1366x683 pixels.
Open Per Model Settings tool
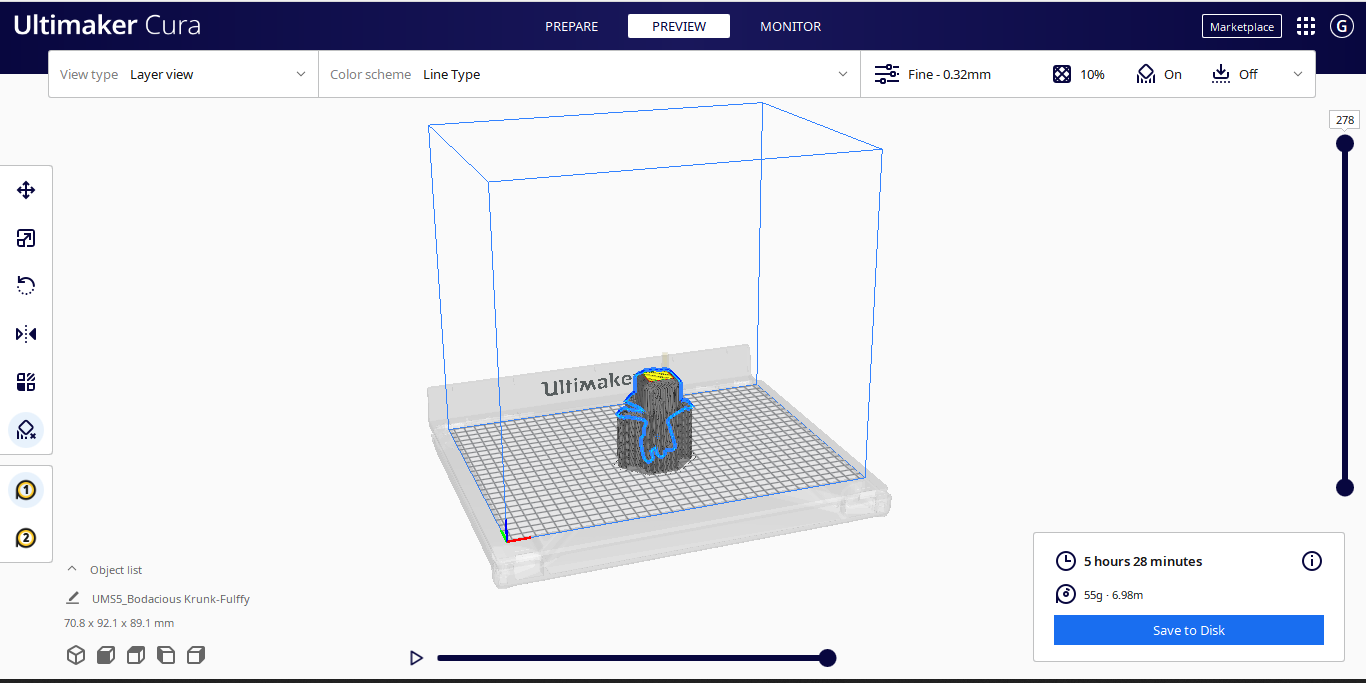26,382
